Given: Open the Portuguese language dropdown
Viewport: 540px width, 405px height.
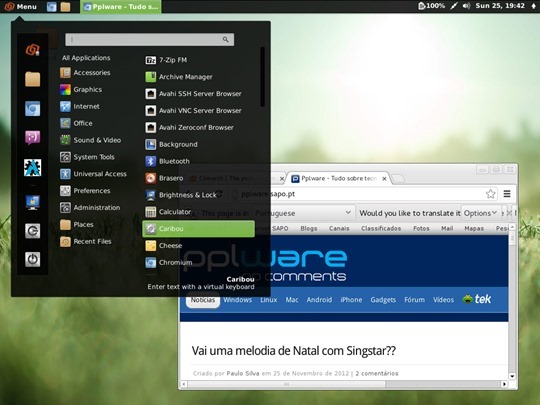Looking at the screenshot, I should pos(303,213).
